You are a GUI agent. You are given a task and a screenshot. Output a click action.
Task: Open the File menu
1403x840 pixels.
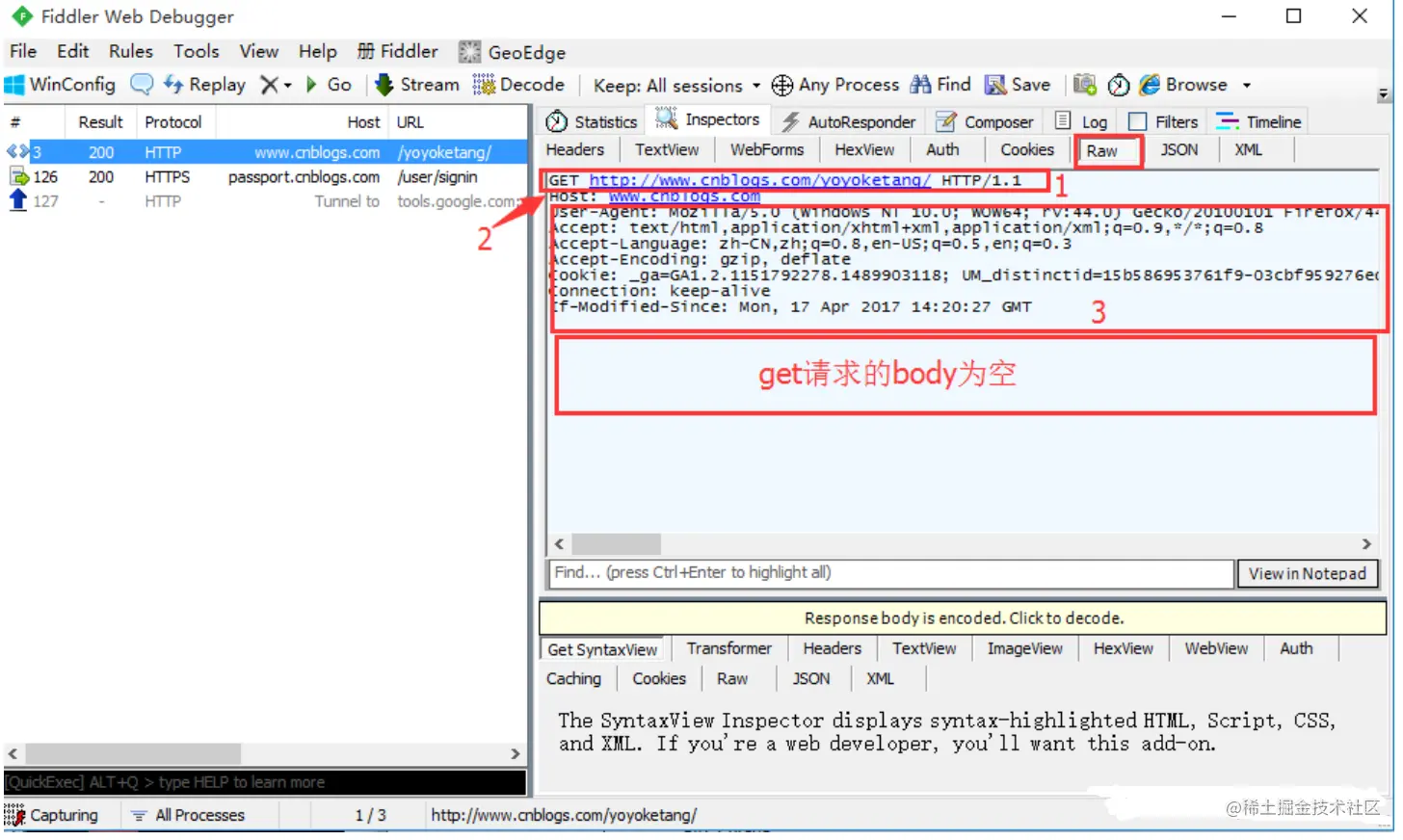[x=23, y=52]
